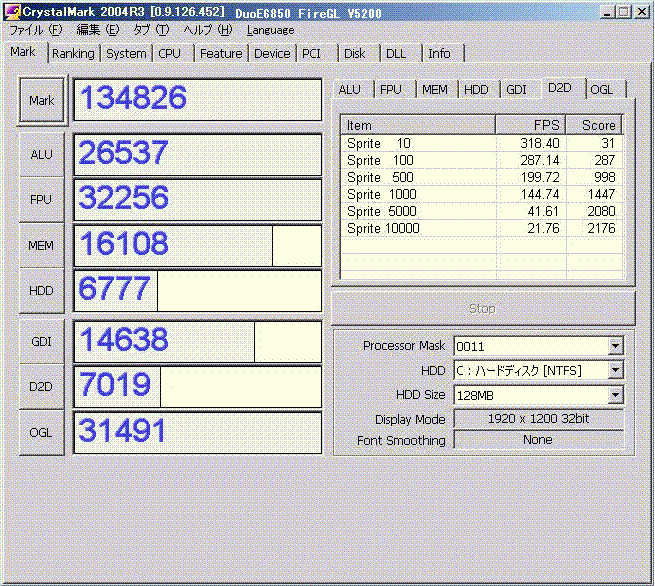The image size is (655, 586).
Task: Select the Sprite 10000 row
Action: pyautogui.click(x=482, y=228)
